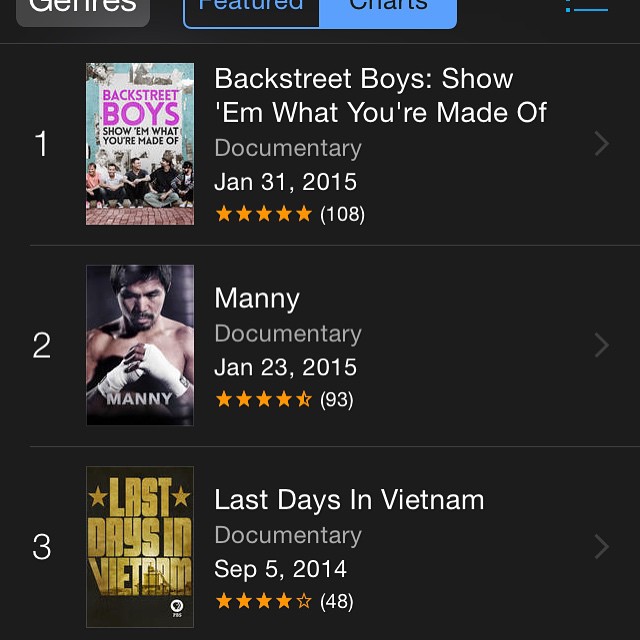Viewport: 640px width, 640px height.
Task: Tap the Last Days In Vietnam poster
Action: [x=140, y=546]
